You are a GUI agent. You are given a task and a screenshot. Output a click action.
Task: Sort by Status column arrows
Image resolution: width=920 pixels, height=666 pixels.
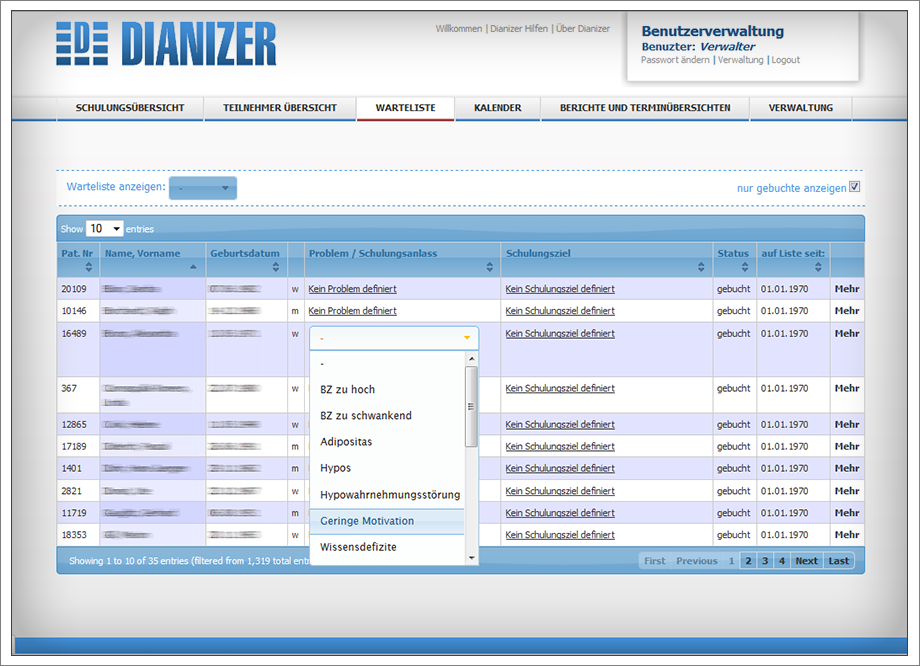(745, 267)
